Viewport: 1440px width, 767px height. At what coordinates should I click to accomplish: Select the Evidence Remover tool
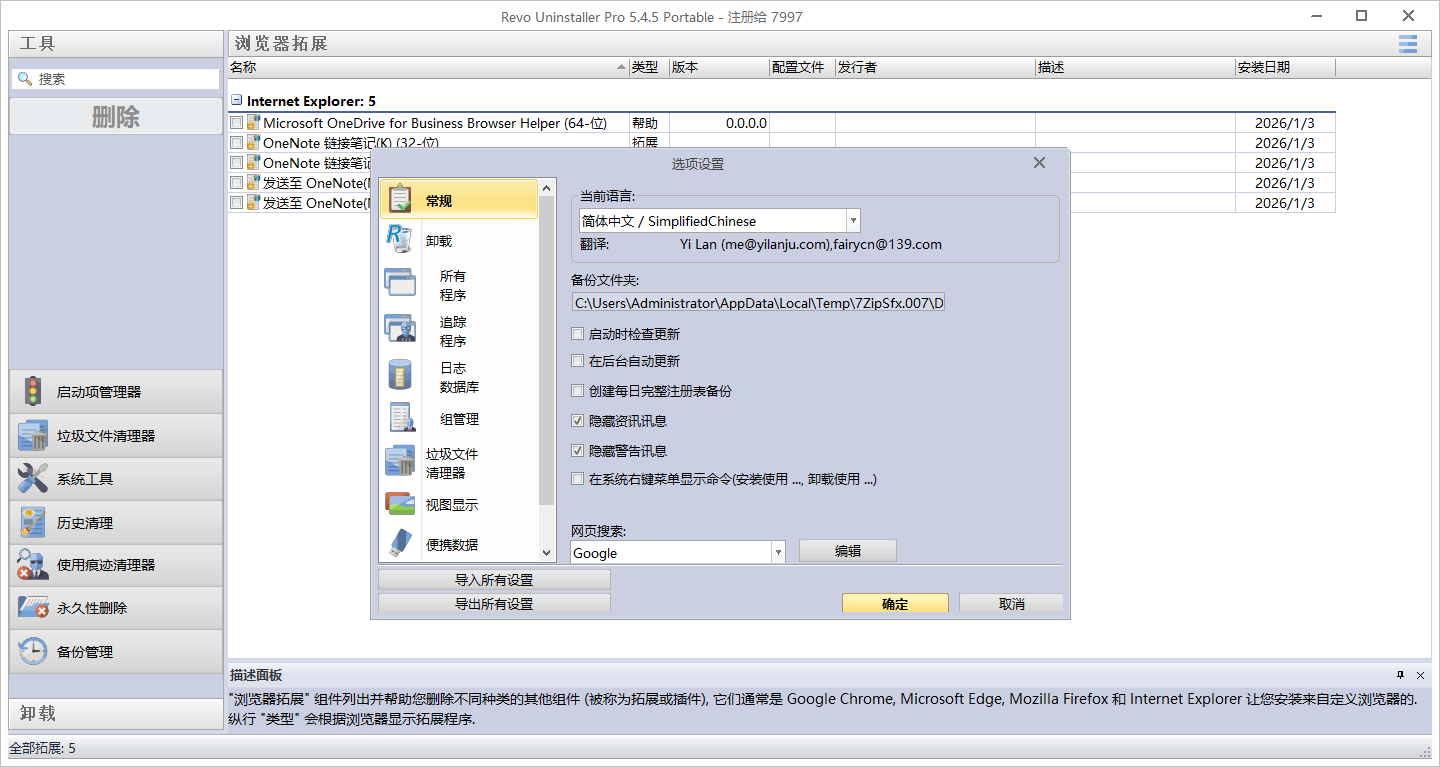[100, 564]
